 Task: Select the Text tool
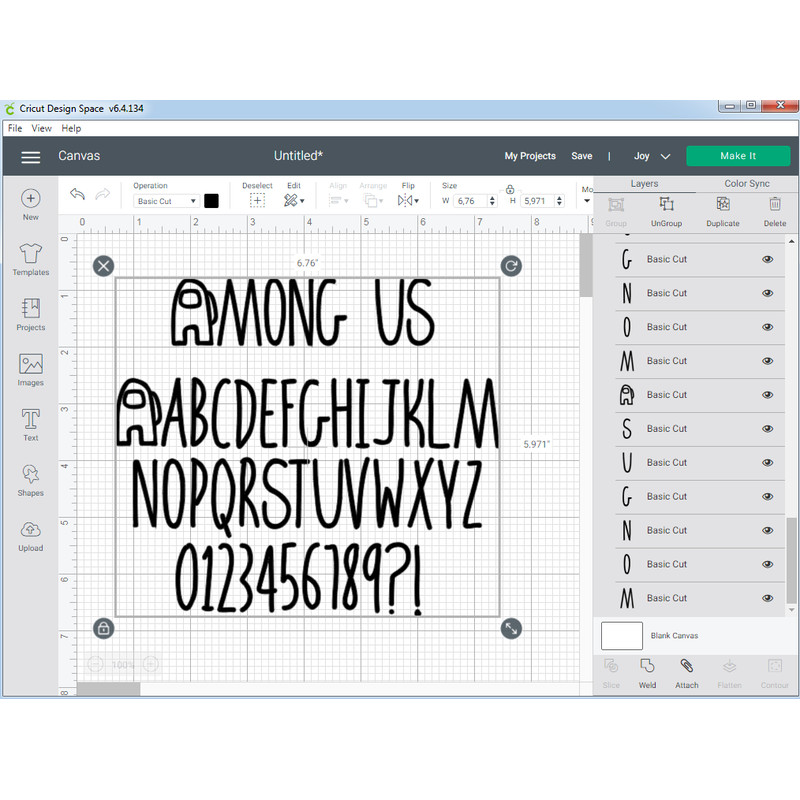pyautogui.click(x=30, y=422)
